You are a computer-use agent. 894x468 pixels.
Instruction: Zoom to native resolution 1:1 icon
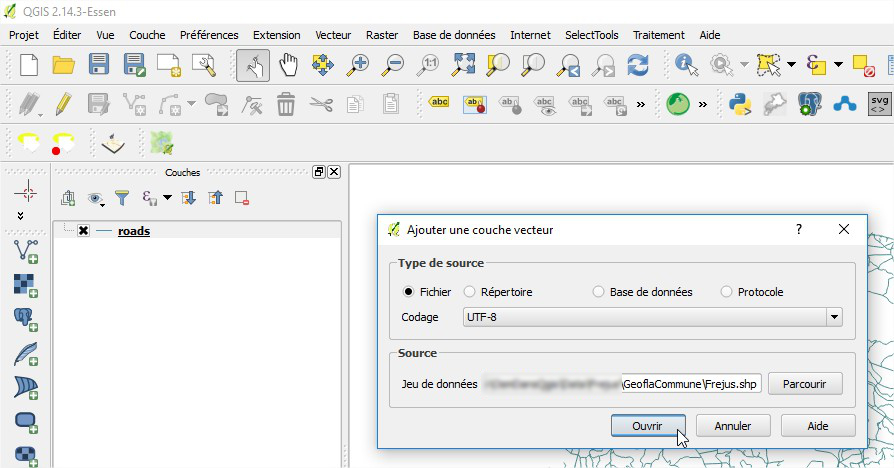point(428,64)
